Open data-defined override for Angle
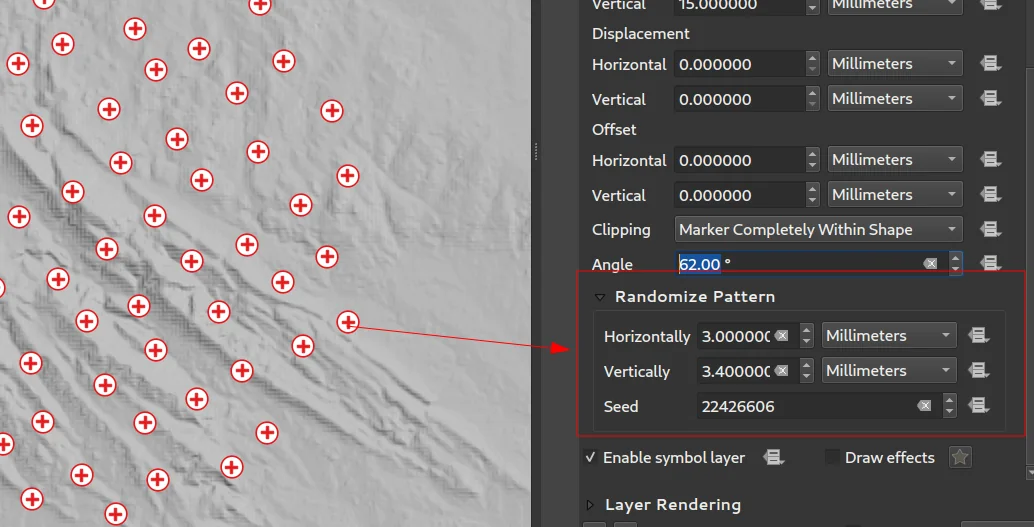This screenshot has height=527, width=1034. 990,264
